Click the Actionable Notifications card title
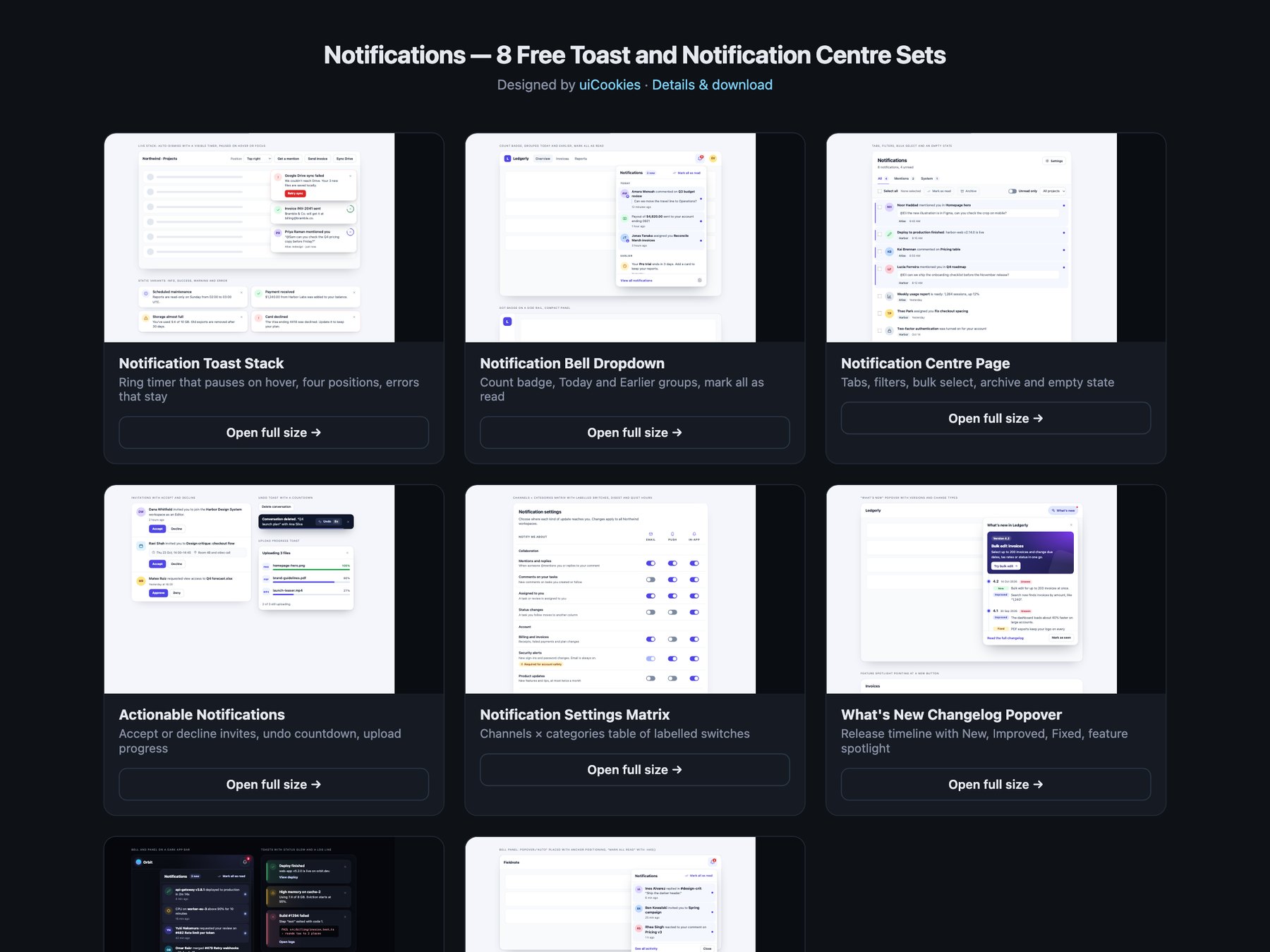Image resolution: width=1270 pixels, height=952 pixels. pos(202,714)
